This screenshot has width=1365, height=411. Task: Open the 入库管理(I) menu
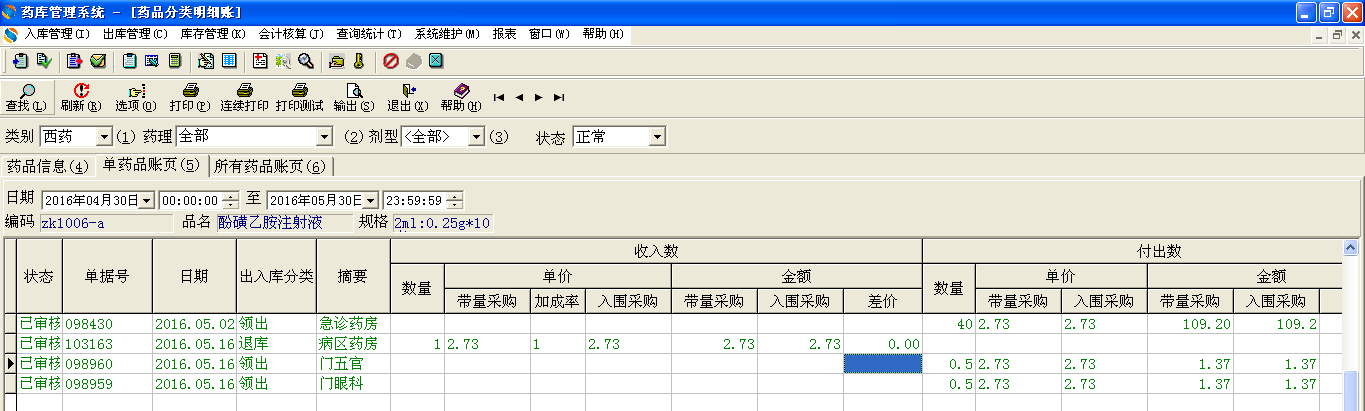click(57, 34)
